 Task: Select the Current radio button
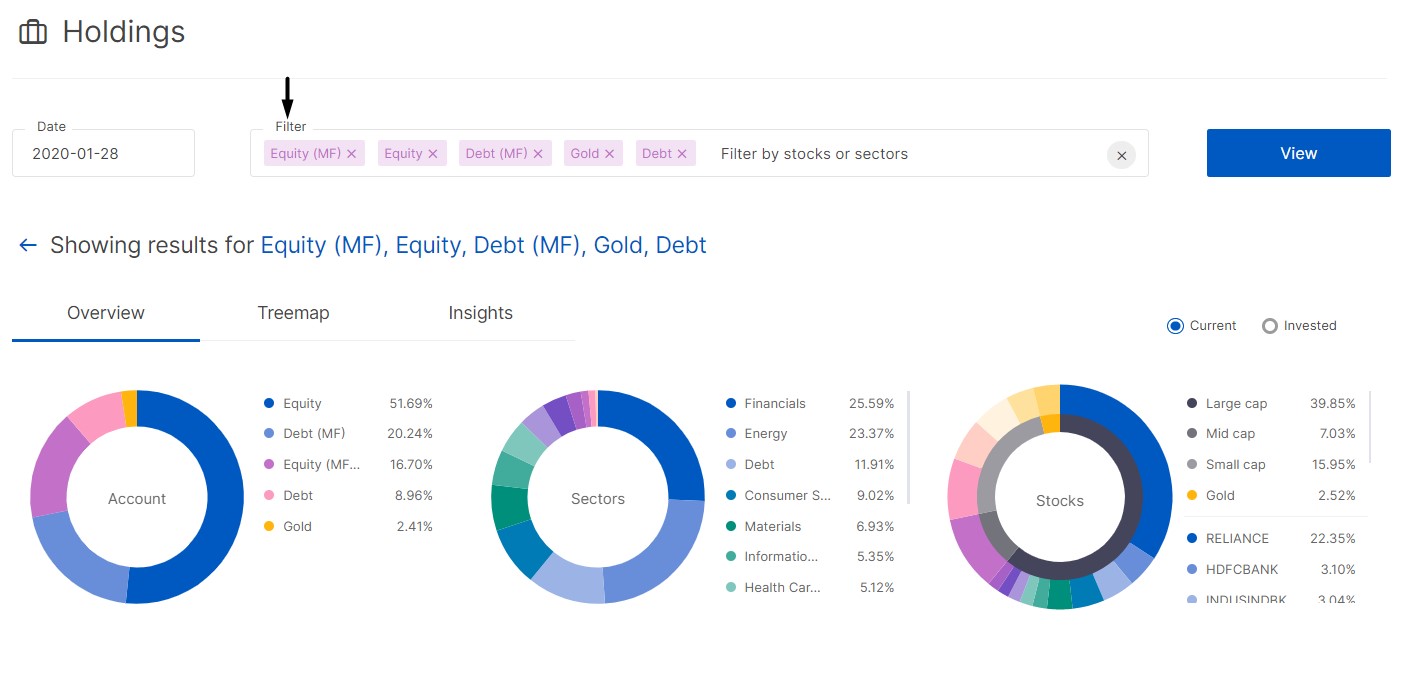point(1175,326)
